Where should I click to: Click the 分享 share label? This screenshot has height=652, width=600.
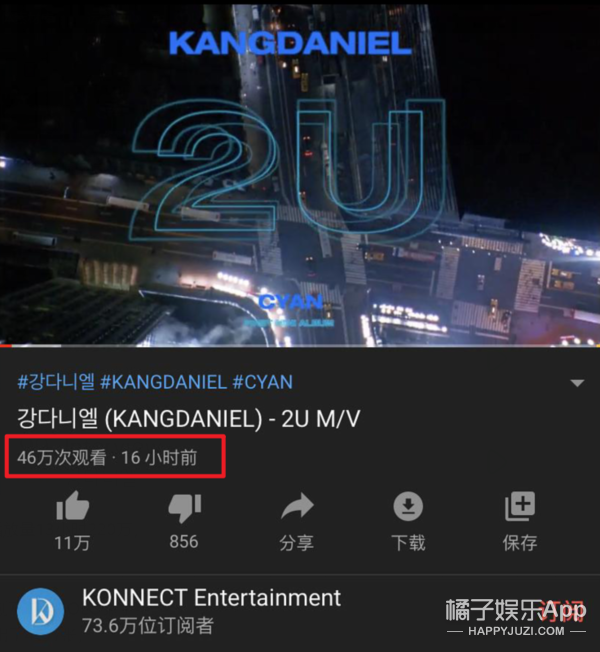296,543
